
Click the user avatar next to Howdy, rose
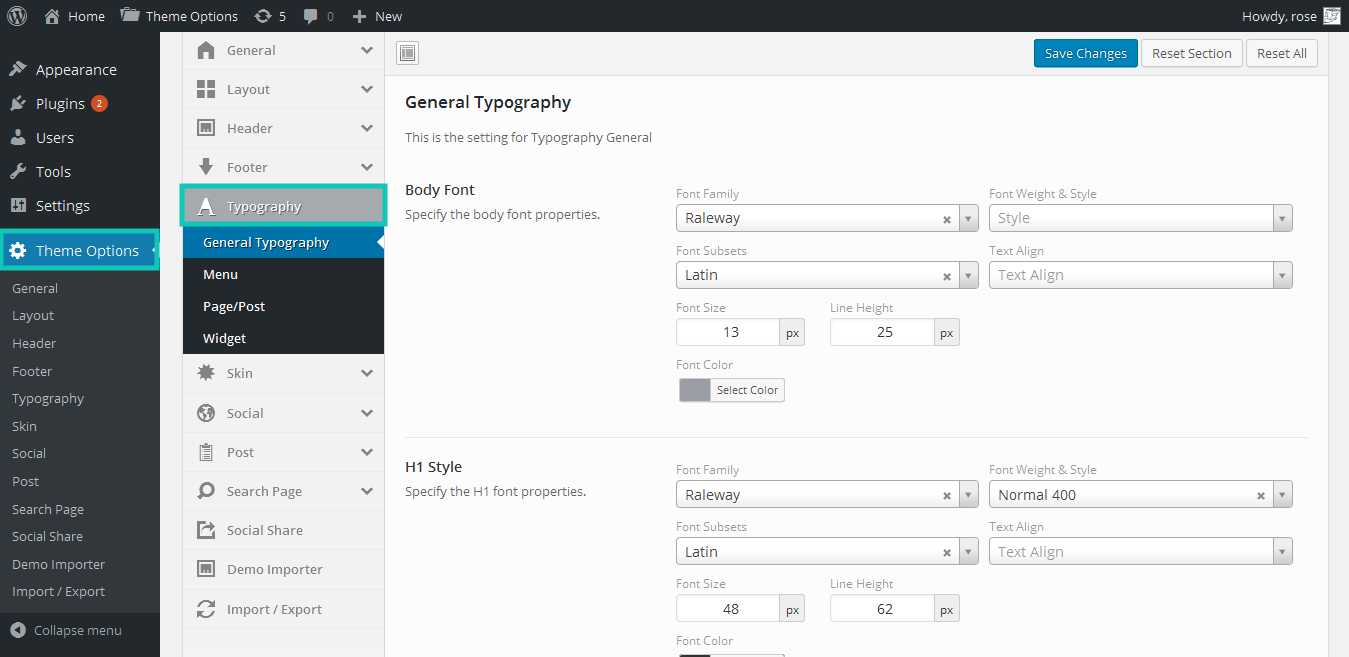(1331, 16)
